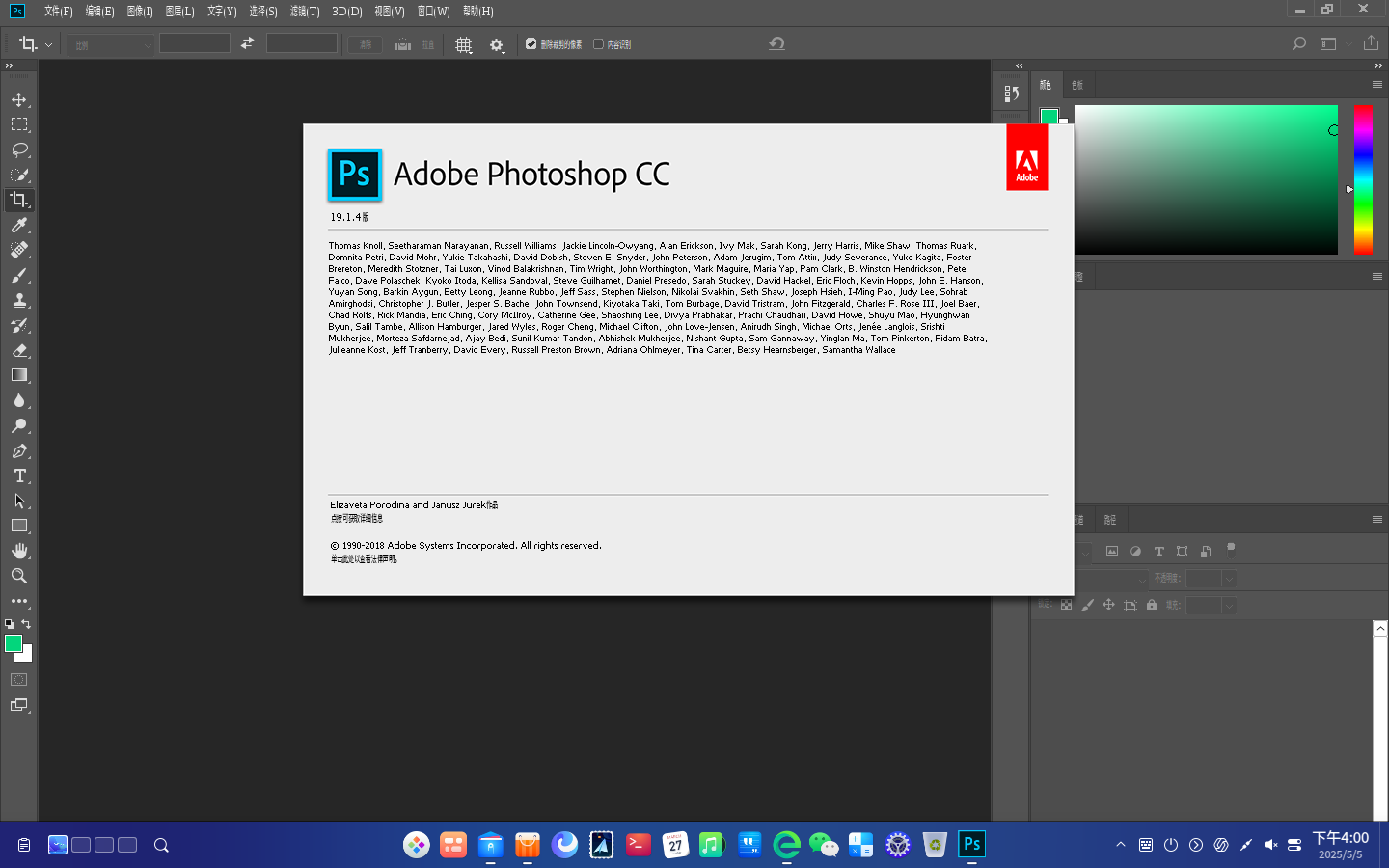Viewport: 1389px width, 868px height.
Task: Select the History Brush tool
Action: tap(19, 325)
